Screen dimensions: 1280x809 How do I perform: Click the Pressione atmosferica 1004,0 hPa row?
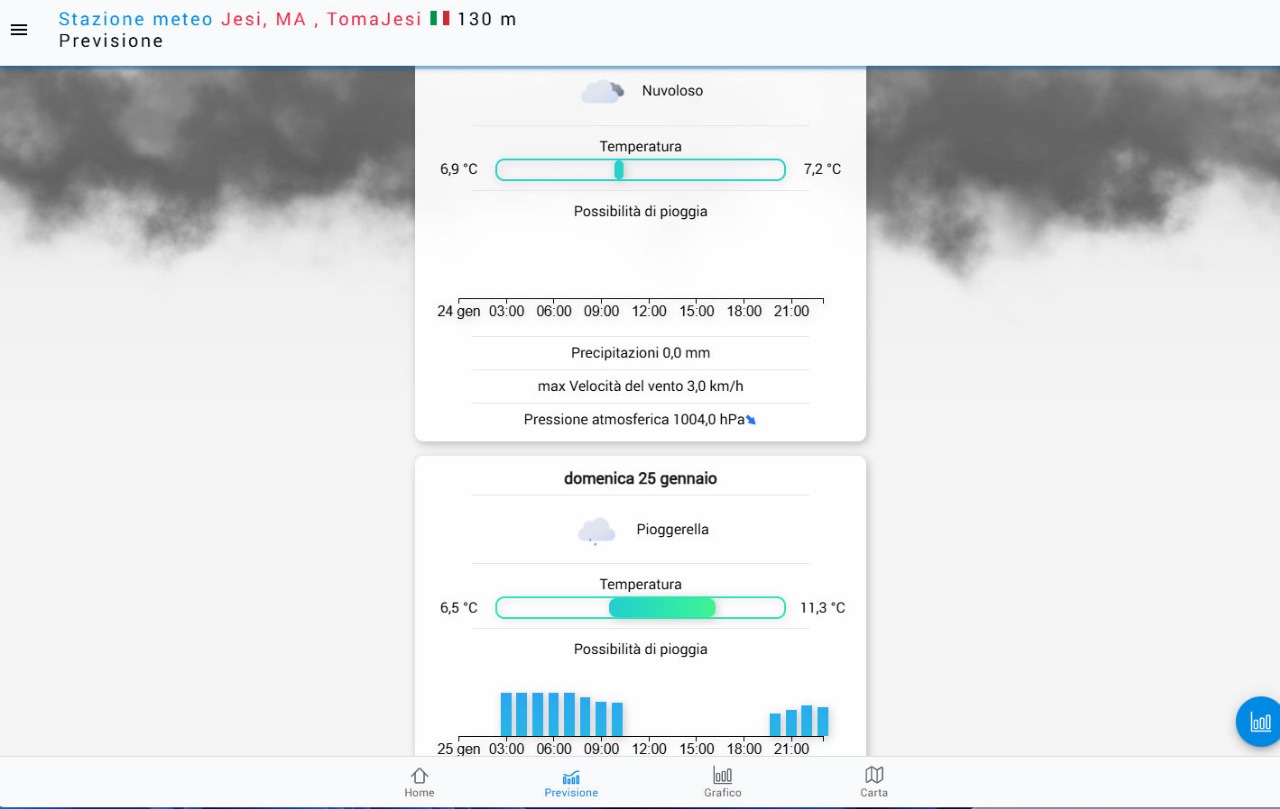634,420
